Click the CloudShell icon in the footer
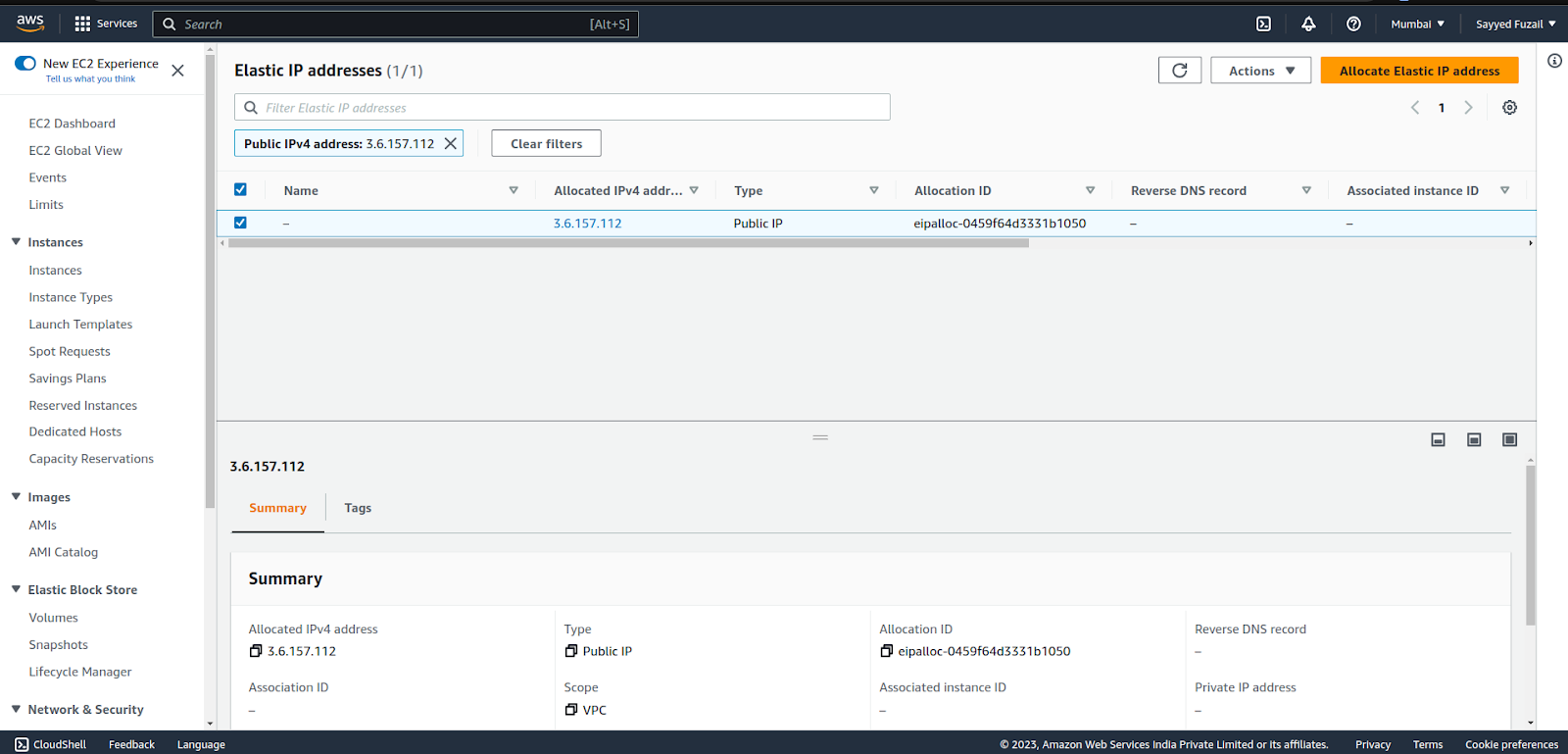 (x=22, y=745)
